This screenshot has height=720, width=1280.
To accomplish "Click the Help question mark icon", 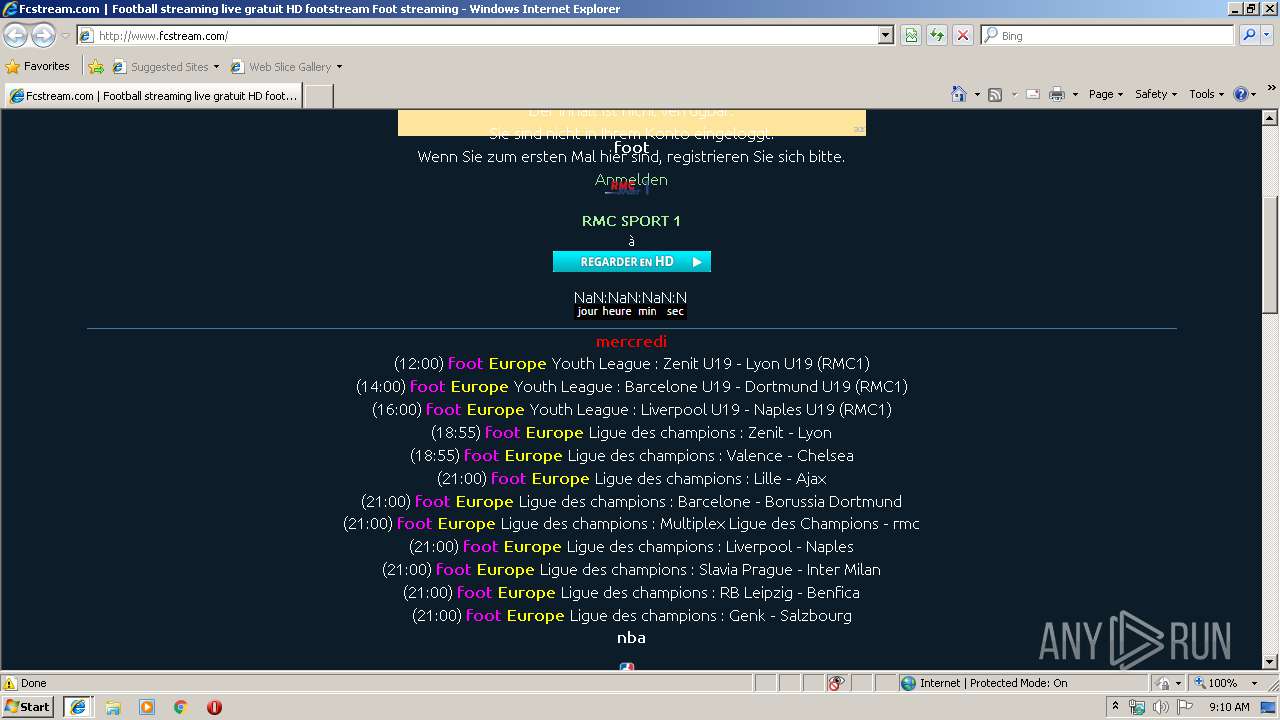I will (1241, 94).
